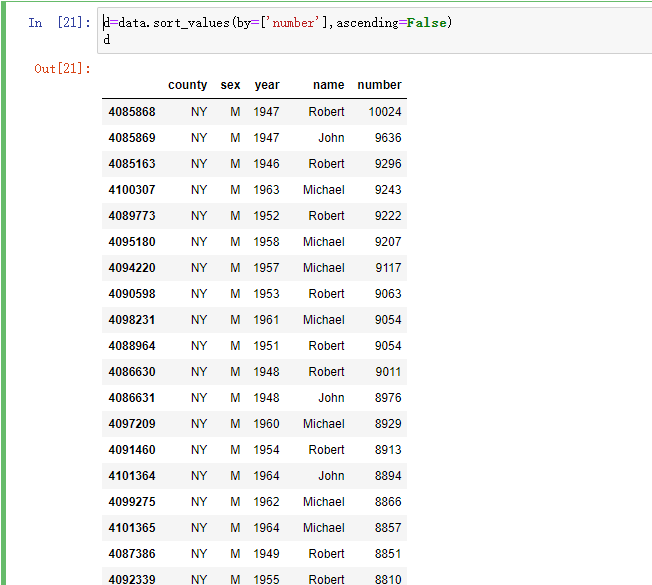Click the number value 8929
652x585 pixels.
[x=388, y=424]
